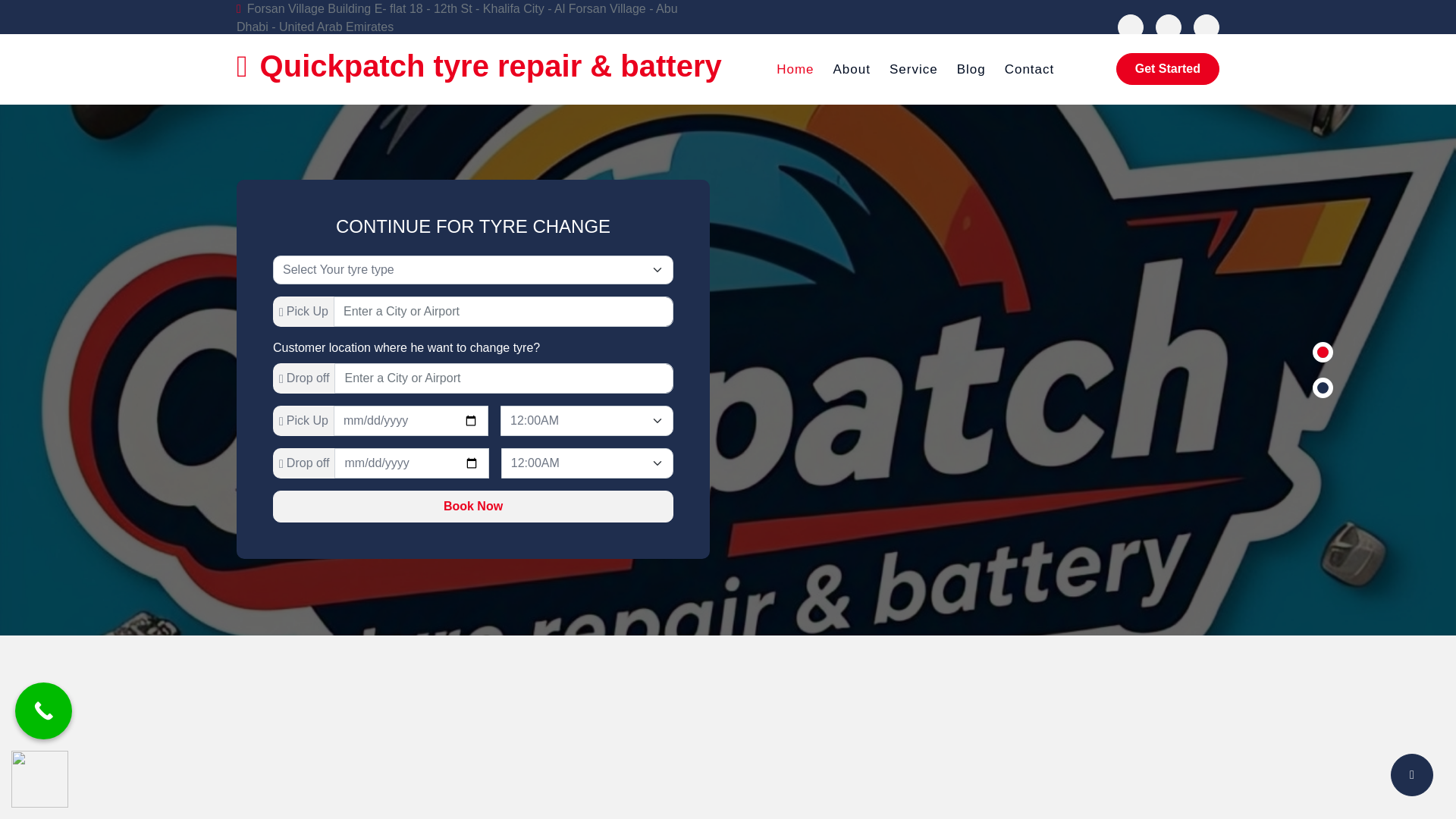The height and width of the screenshot is (819, 1456).
Task: Click the Pick Up city or airport field
Action: (504, 312)
